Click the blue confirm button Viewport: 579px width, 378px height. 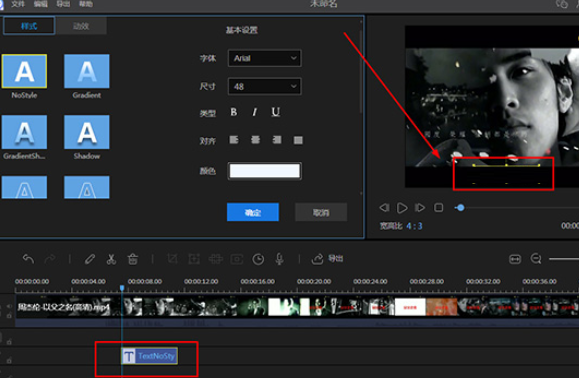click(x=253, y=212)
